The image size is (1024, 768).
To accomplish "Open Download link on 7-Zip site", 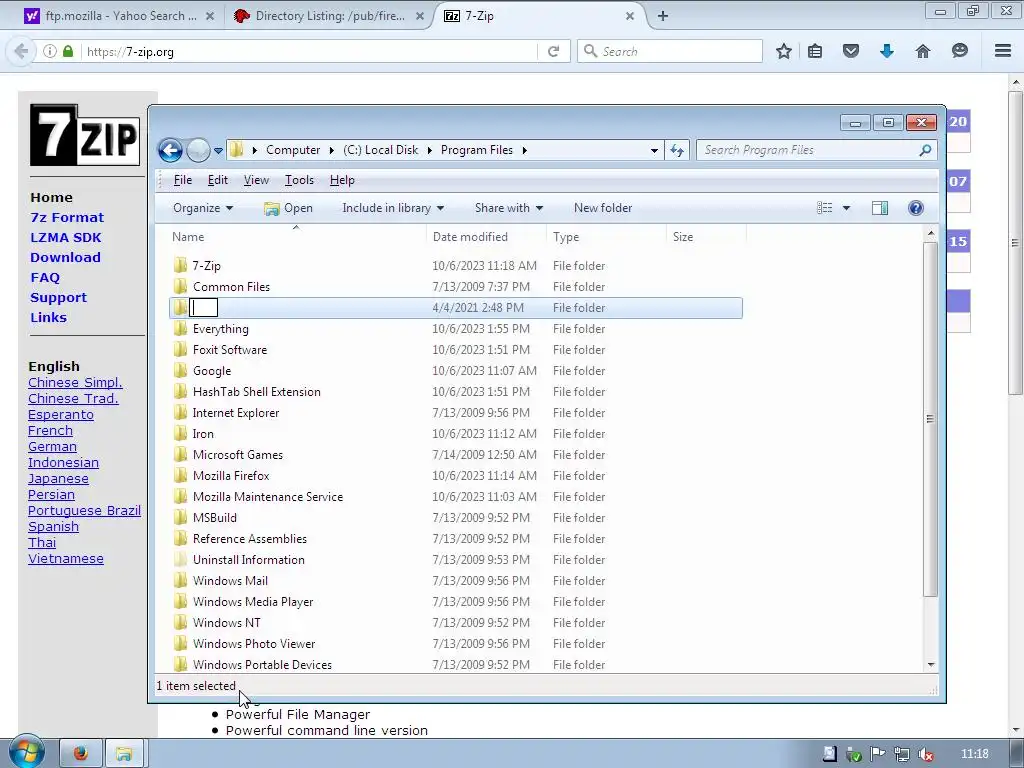I will 65,257.
